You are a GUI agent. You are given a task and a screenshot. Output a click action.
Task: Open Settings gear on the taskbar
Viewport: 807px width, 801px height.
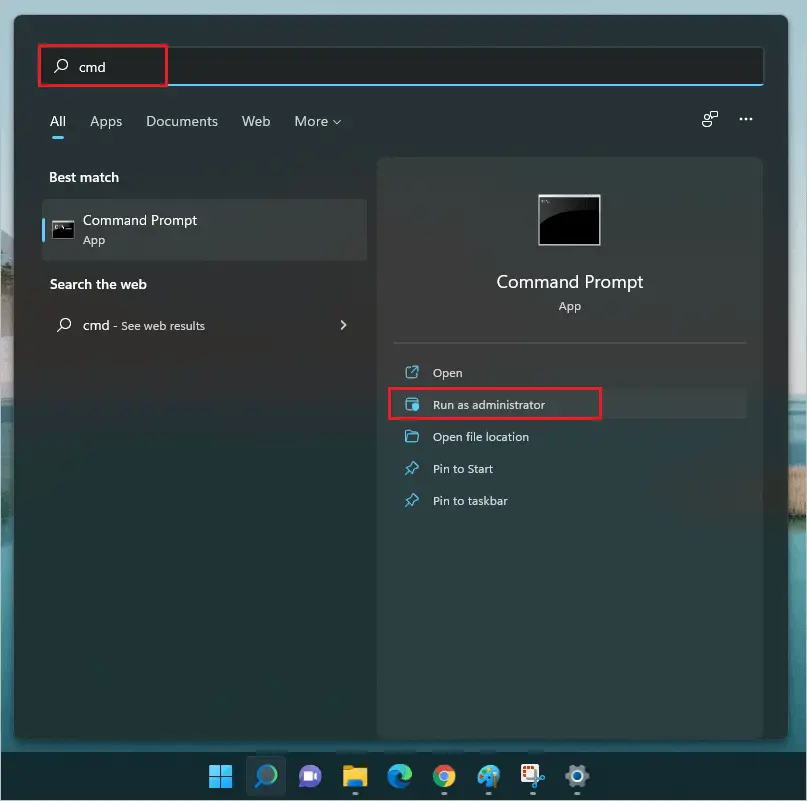click(x=577, y=776)
